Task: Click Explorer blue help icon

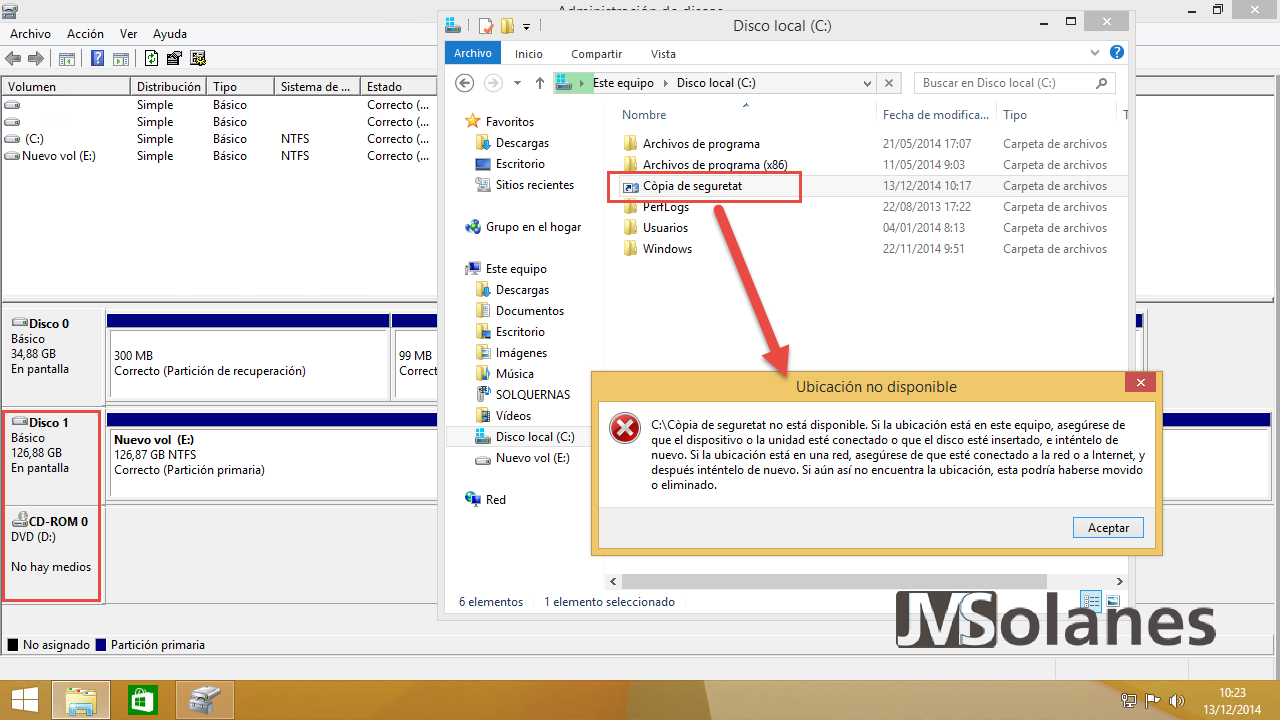Action: 1117,53
